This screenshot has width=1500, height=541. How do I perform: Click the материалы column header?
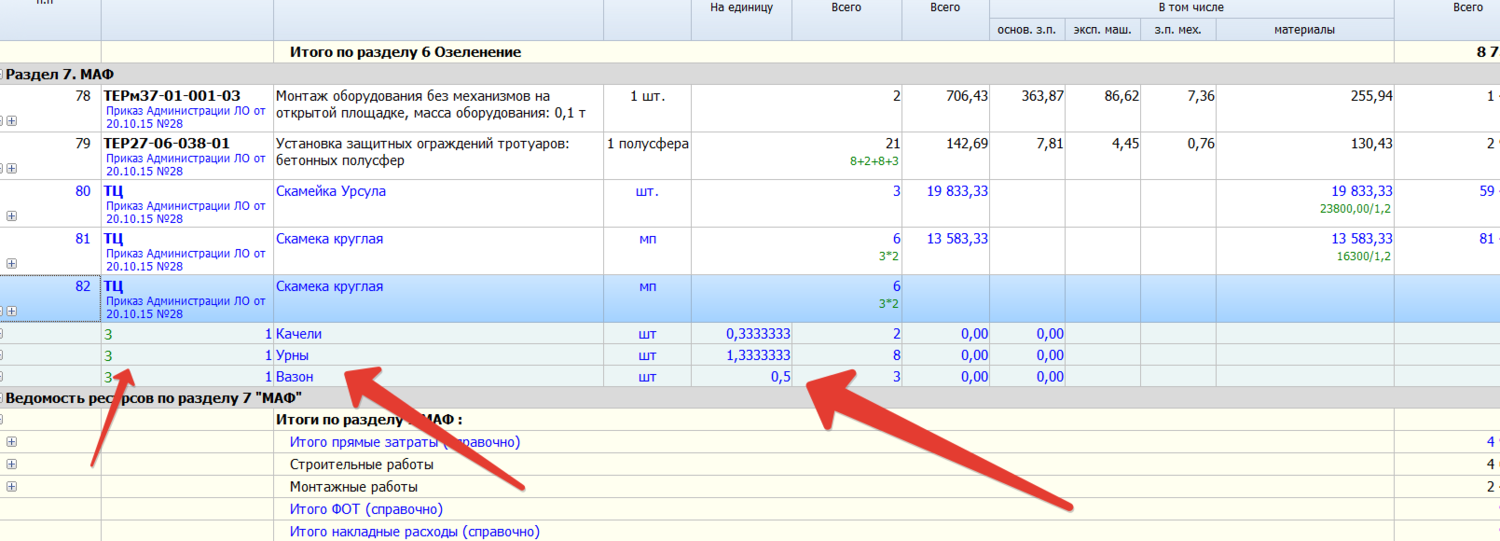pos(1304,30)
